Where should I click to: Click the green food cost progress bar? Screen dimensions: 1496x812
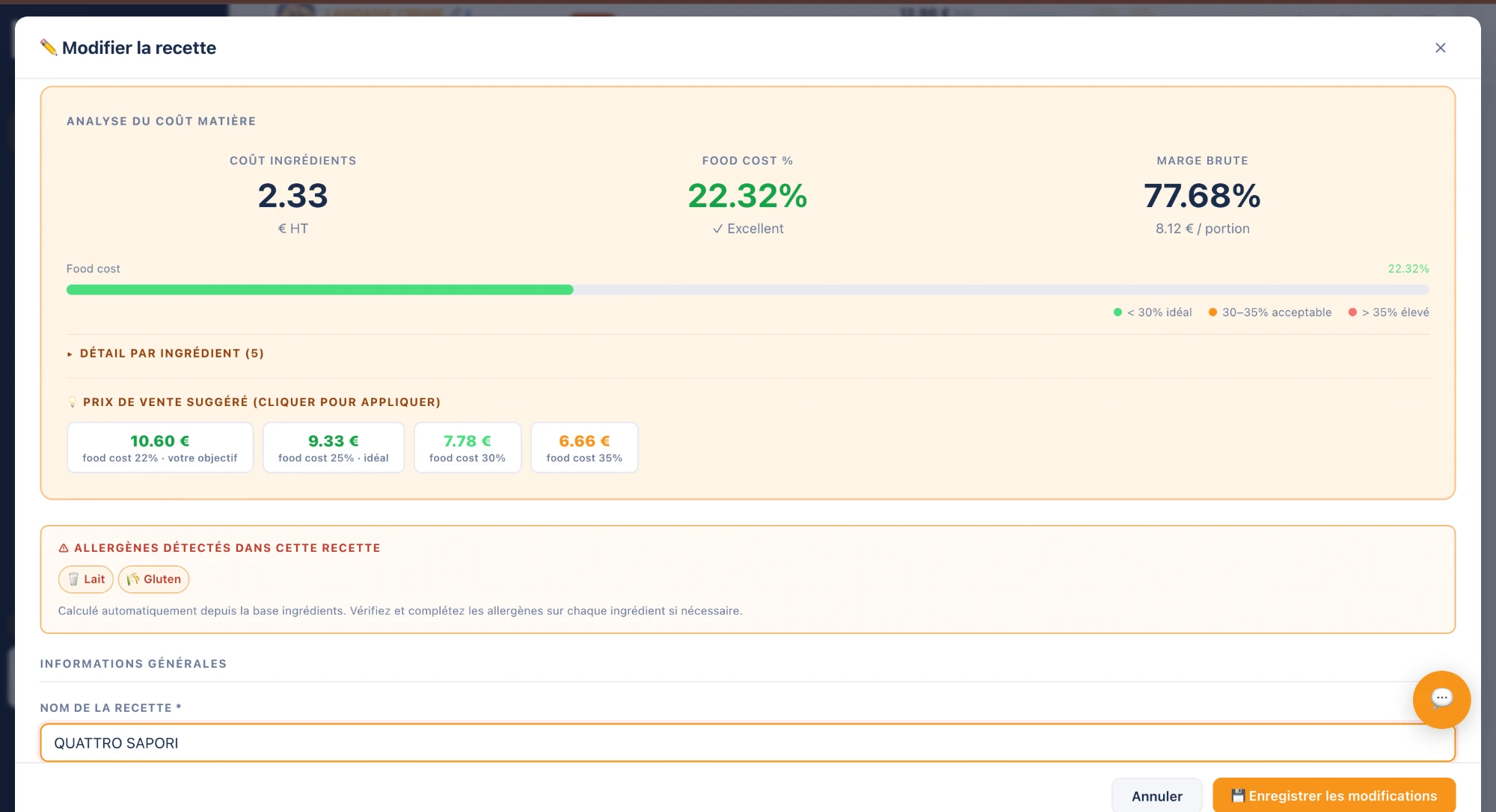[x=320, y=289]
